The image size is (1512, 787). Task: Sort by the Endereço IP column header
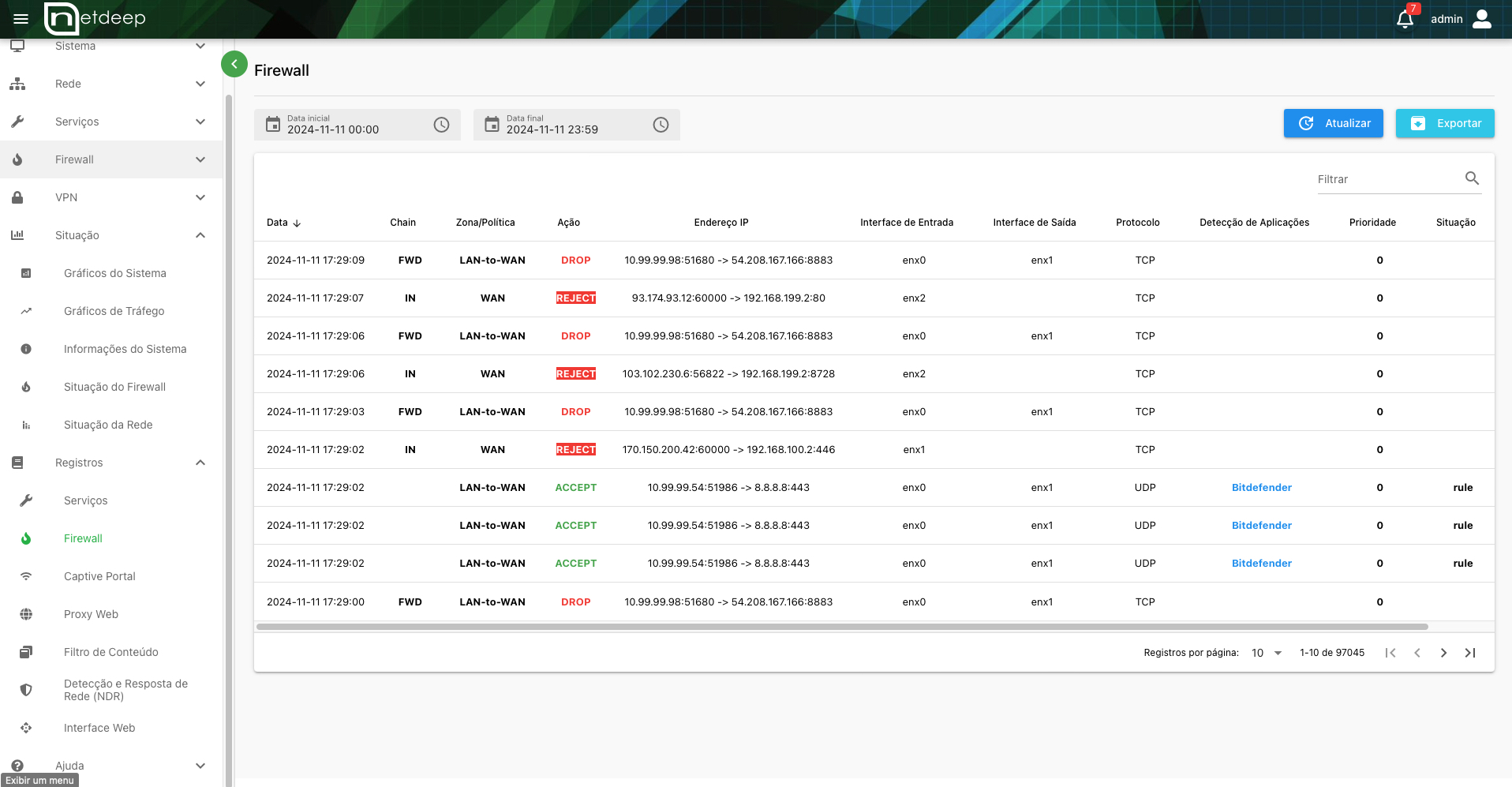coord(721,223)
